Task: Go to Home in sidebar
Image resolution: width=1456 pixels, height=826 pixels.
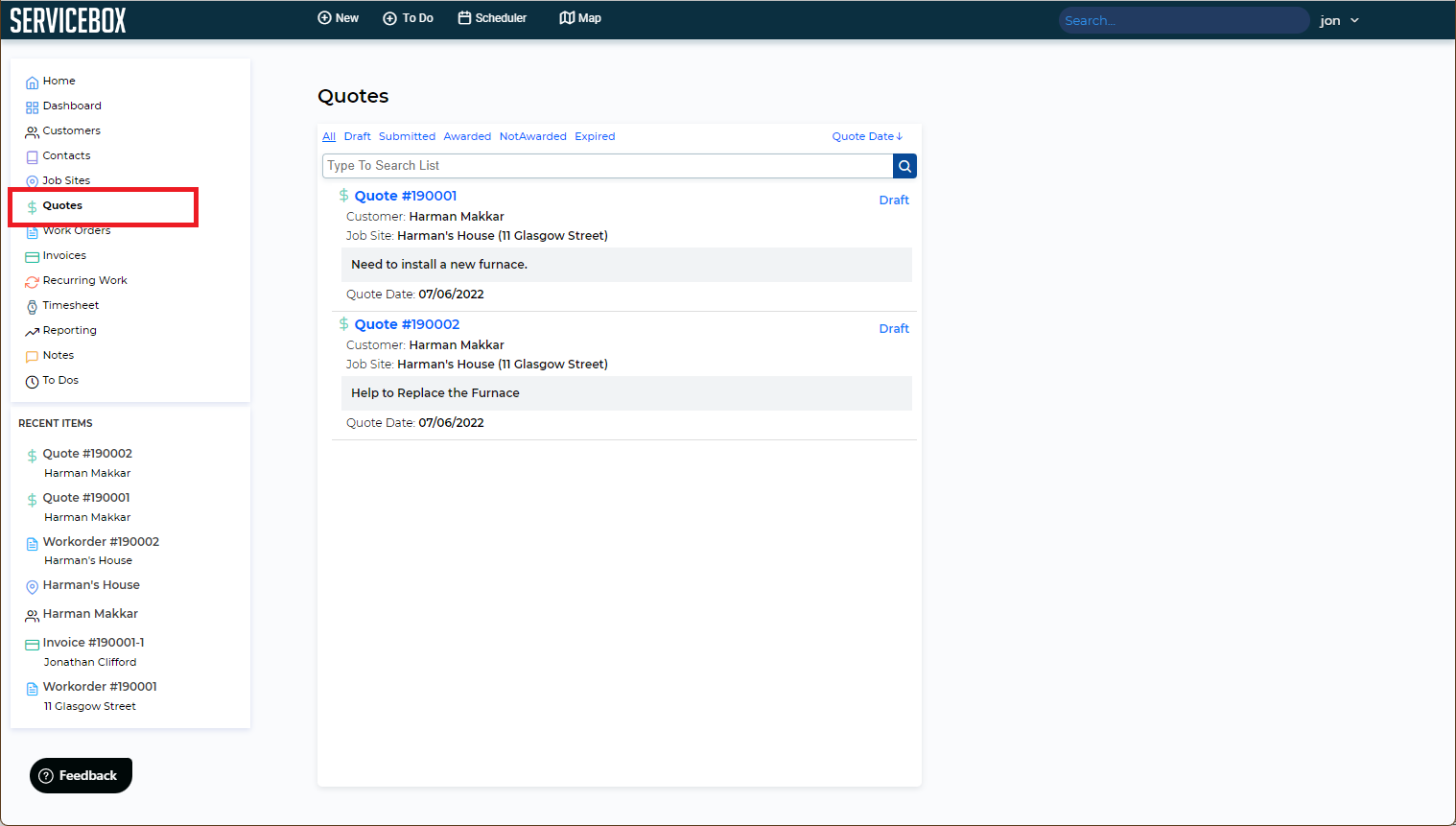Action: pos(59,82)
